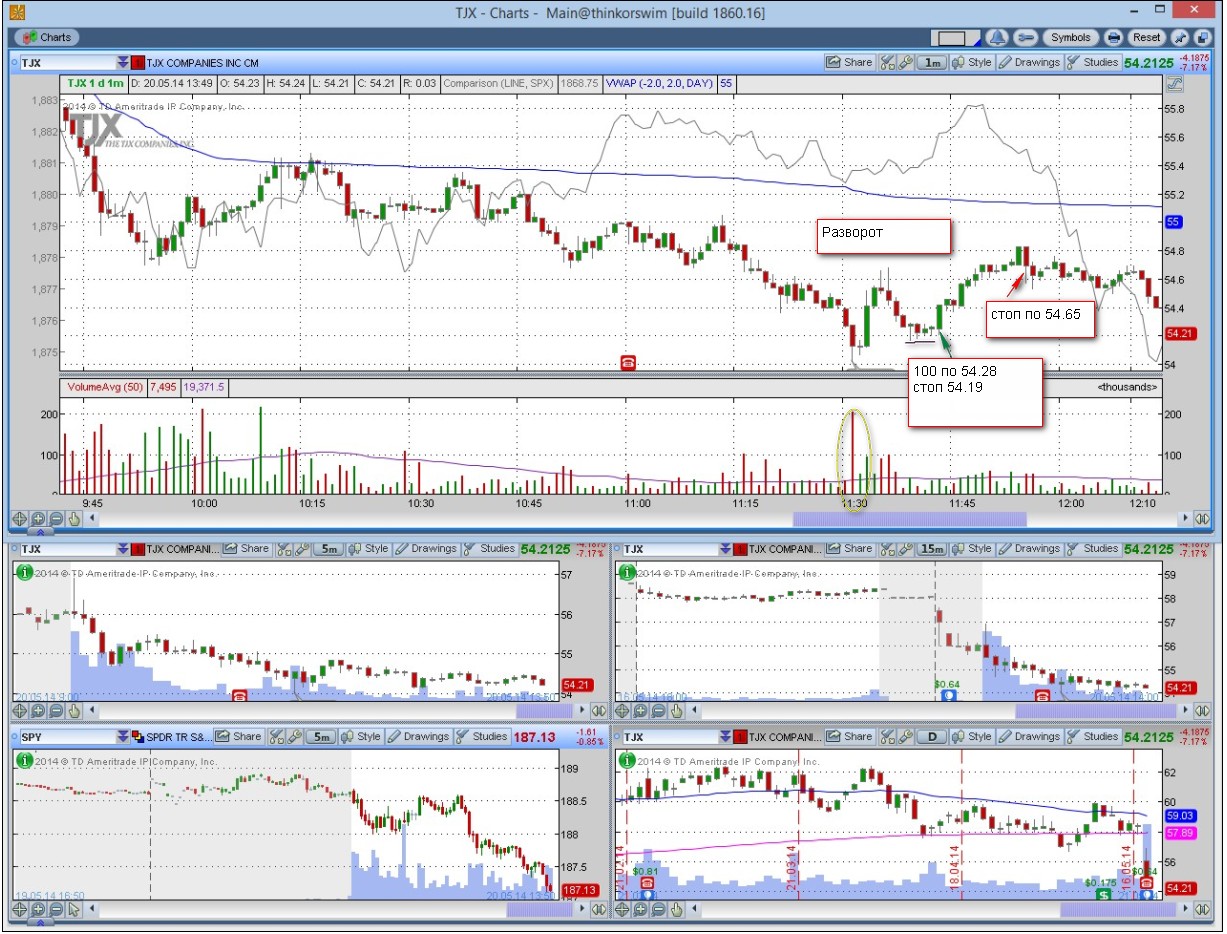Image resolution: width=1227 pixels, height=934 pixels.
Task: Click the green info icon on TJX 15m chart
Action: (627, 572)
